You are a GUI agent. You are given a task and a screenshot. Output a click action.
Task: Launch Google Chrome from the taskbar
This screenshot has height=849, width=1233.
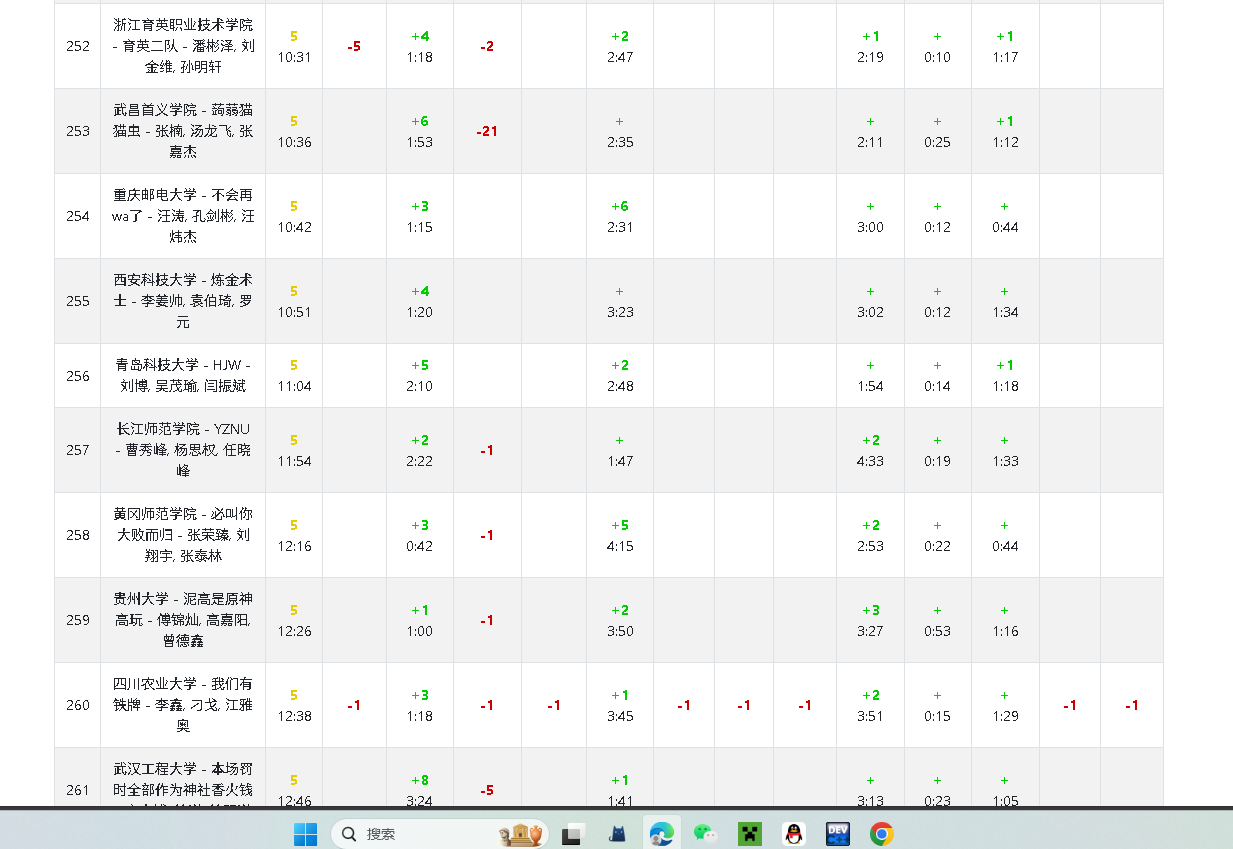(881, 833)
